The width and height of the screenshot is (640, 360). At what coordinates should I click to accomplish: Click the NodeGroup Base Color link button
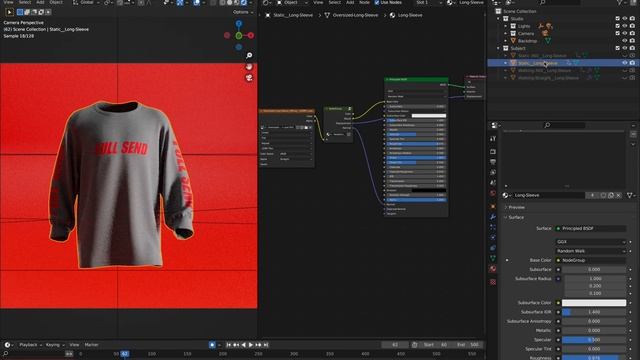tap(591, 260)
